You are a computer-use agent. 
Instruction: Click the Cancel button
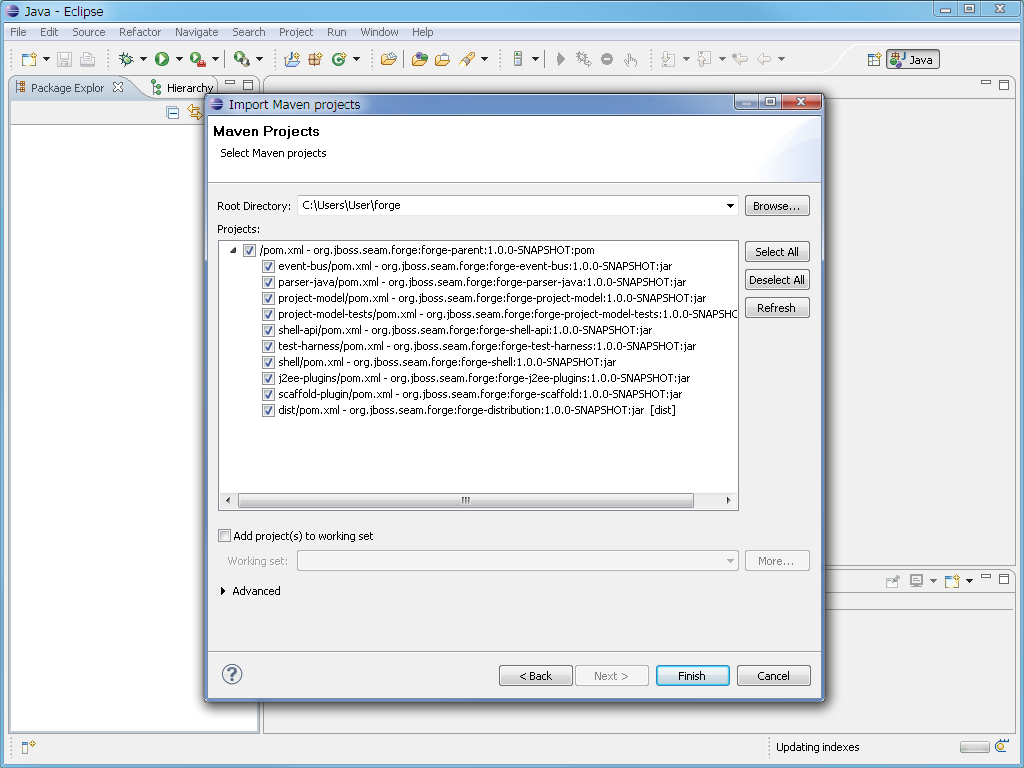pyautogui.click(x=773, y=676)
